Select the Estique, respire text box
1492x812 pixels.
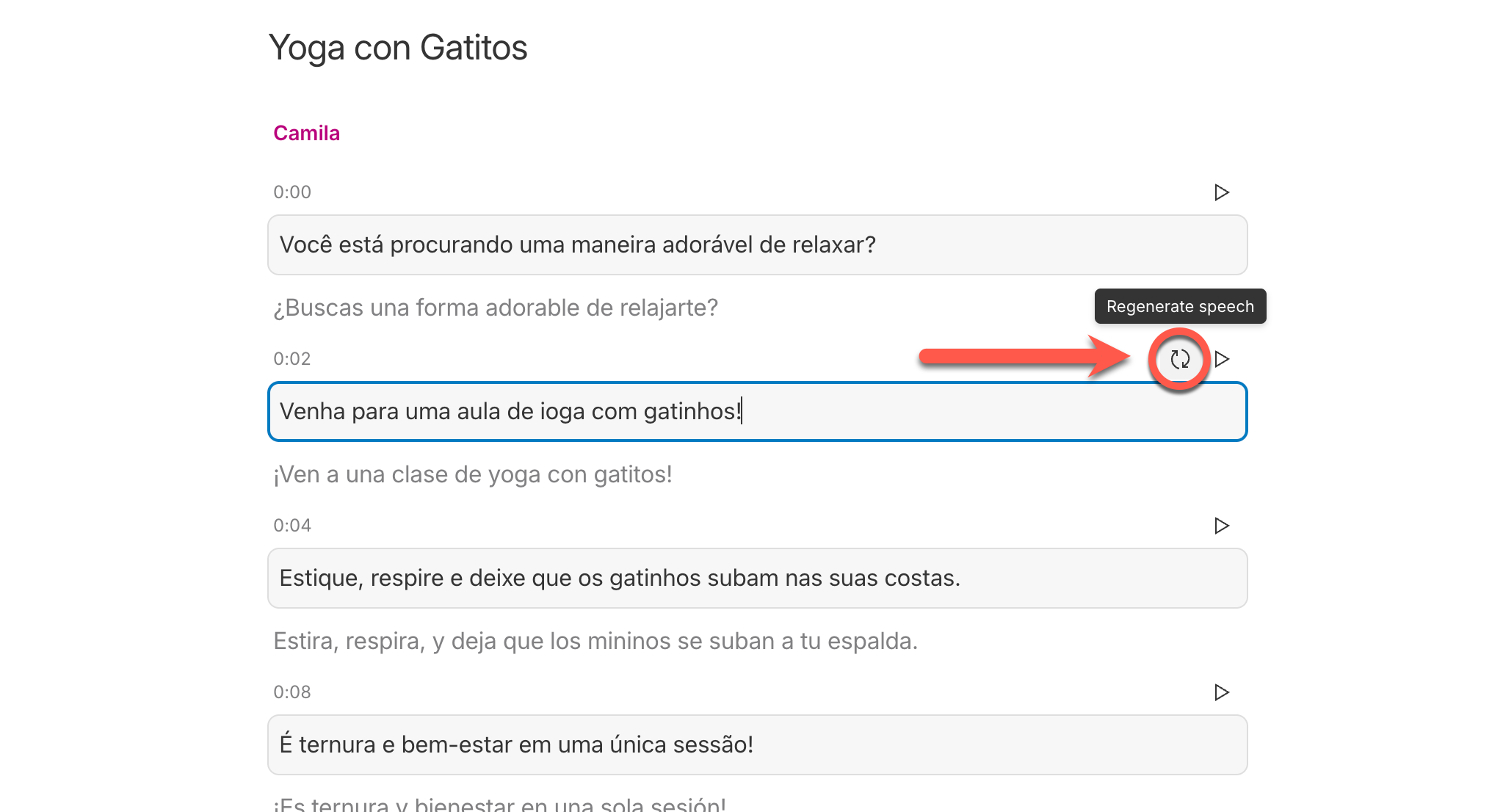pyautogui.click(x=756, y=578)
